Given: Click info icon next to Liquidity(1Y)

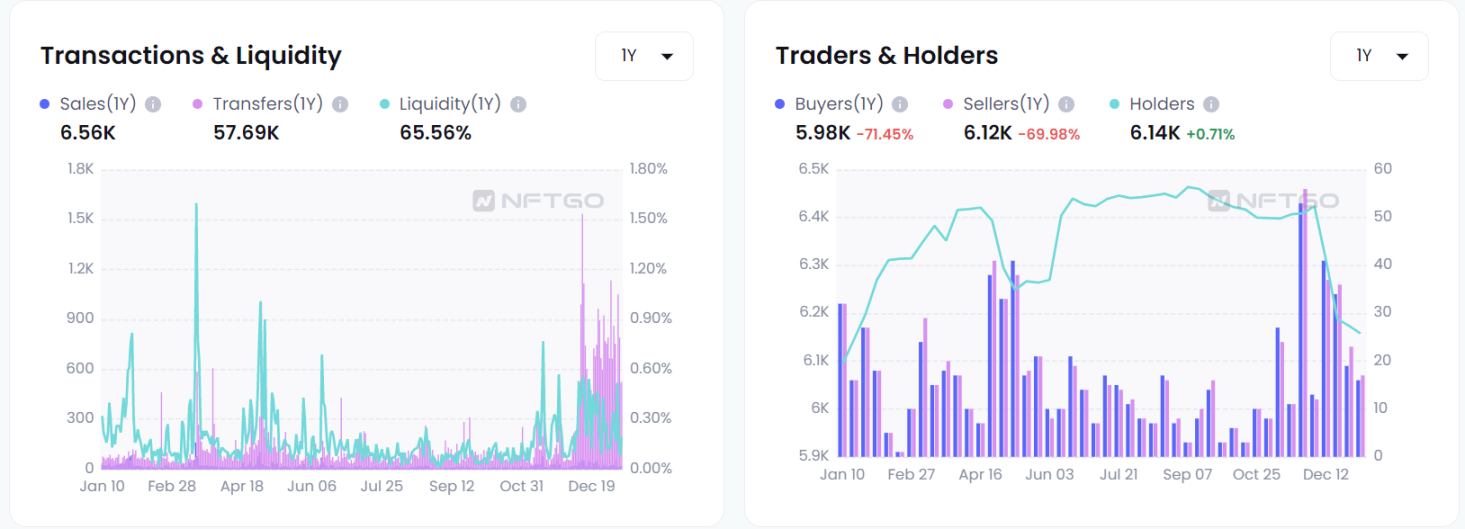Looking at the screenshot, I should pos(517,104).
